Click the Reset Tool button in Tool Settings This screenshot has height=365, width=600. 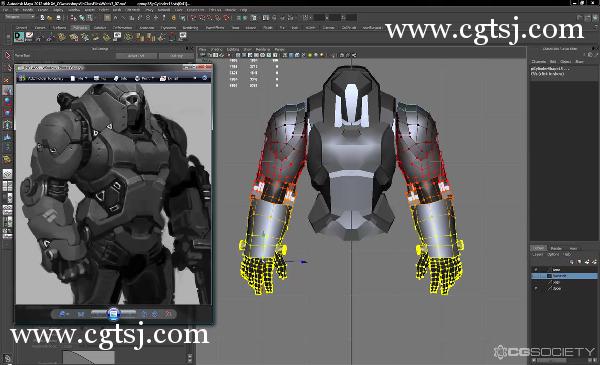[x=136, y=56]
